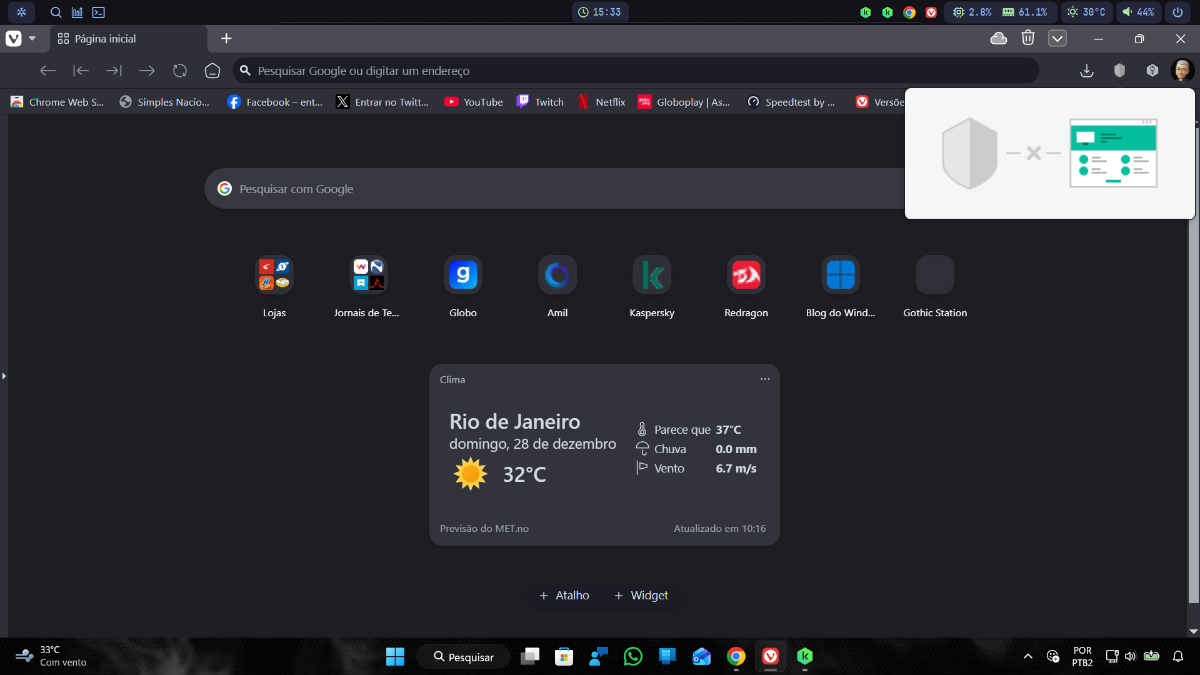Click the rewind history button

pyautogui.click(x=82, y=71)
